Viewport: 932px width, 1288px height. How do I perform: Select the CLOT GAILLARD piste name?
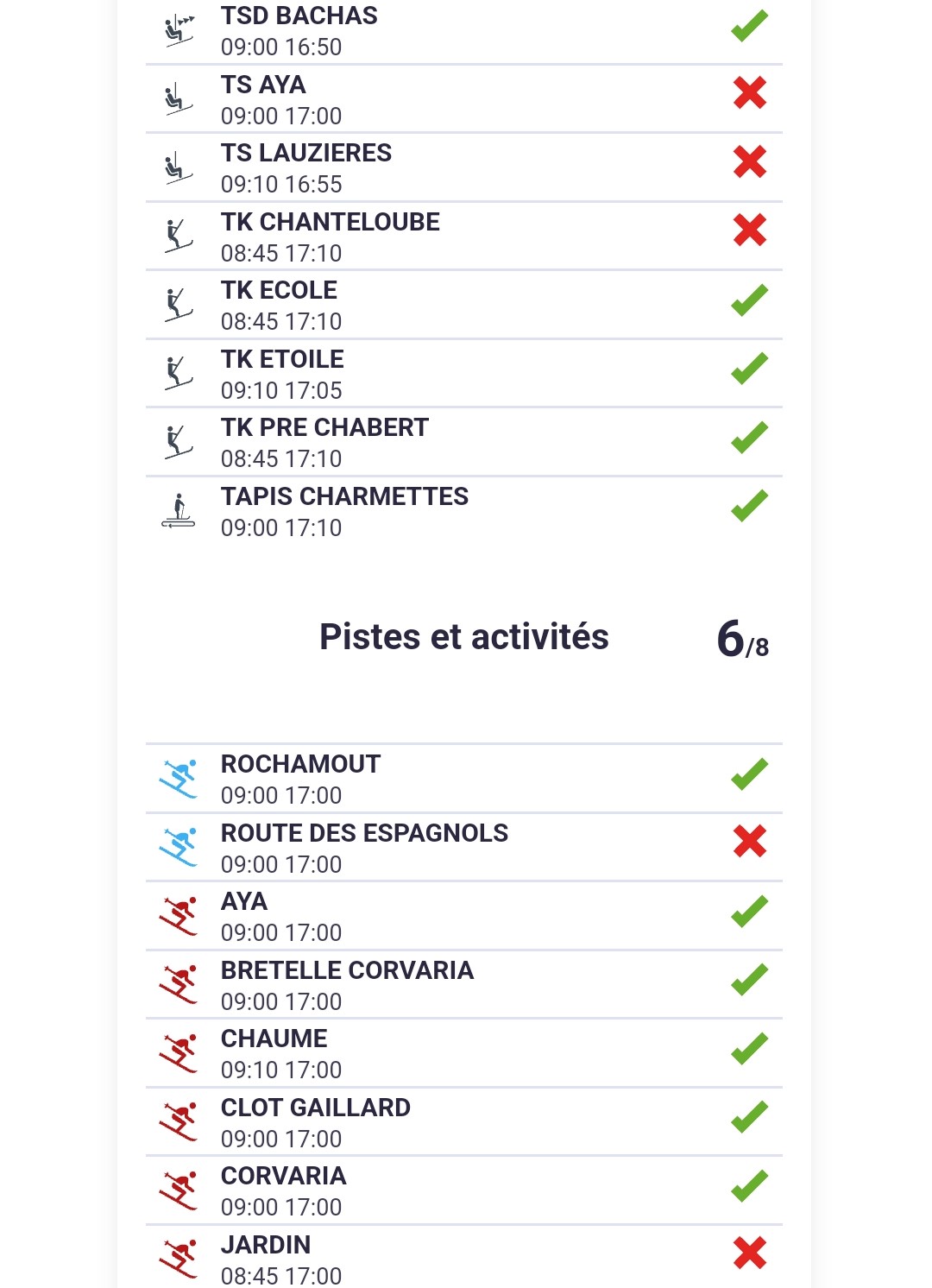pyautogui.click(x=316, y=1108)
